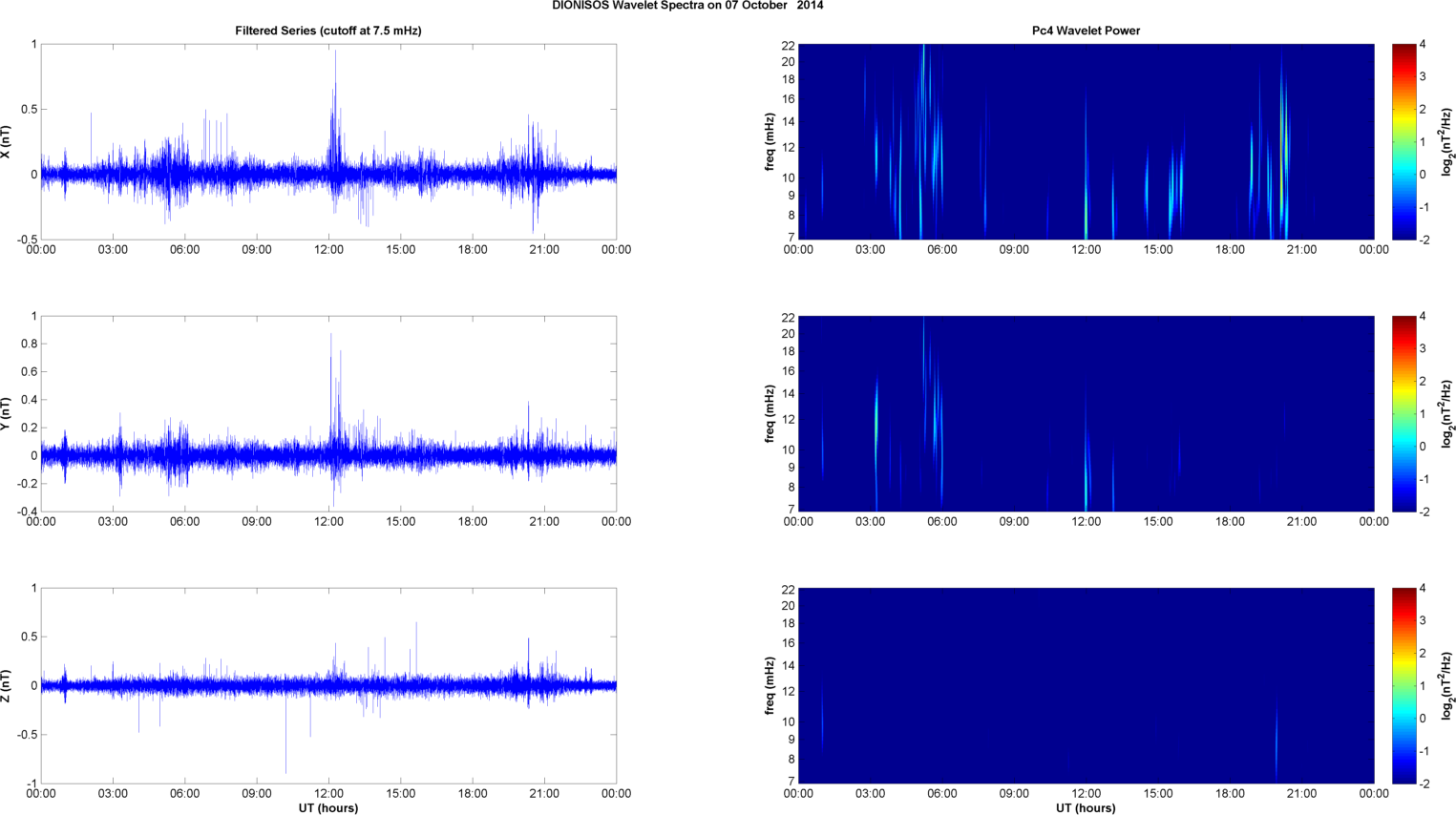Click 'UT (hours)' label under Z wavelet spectrum
Image resolution: width=1456 pixels, height=815 pixels.
click(1086, 807)
